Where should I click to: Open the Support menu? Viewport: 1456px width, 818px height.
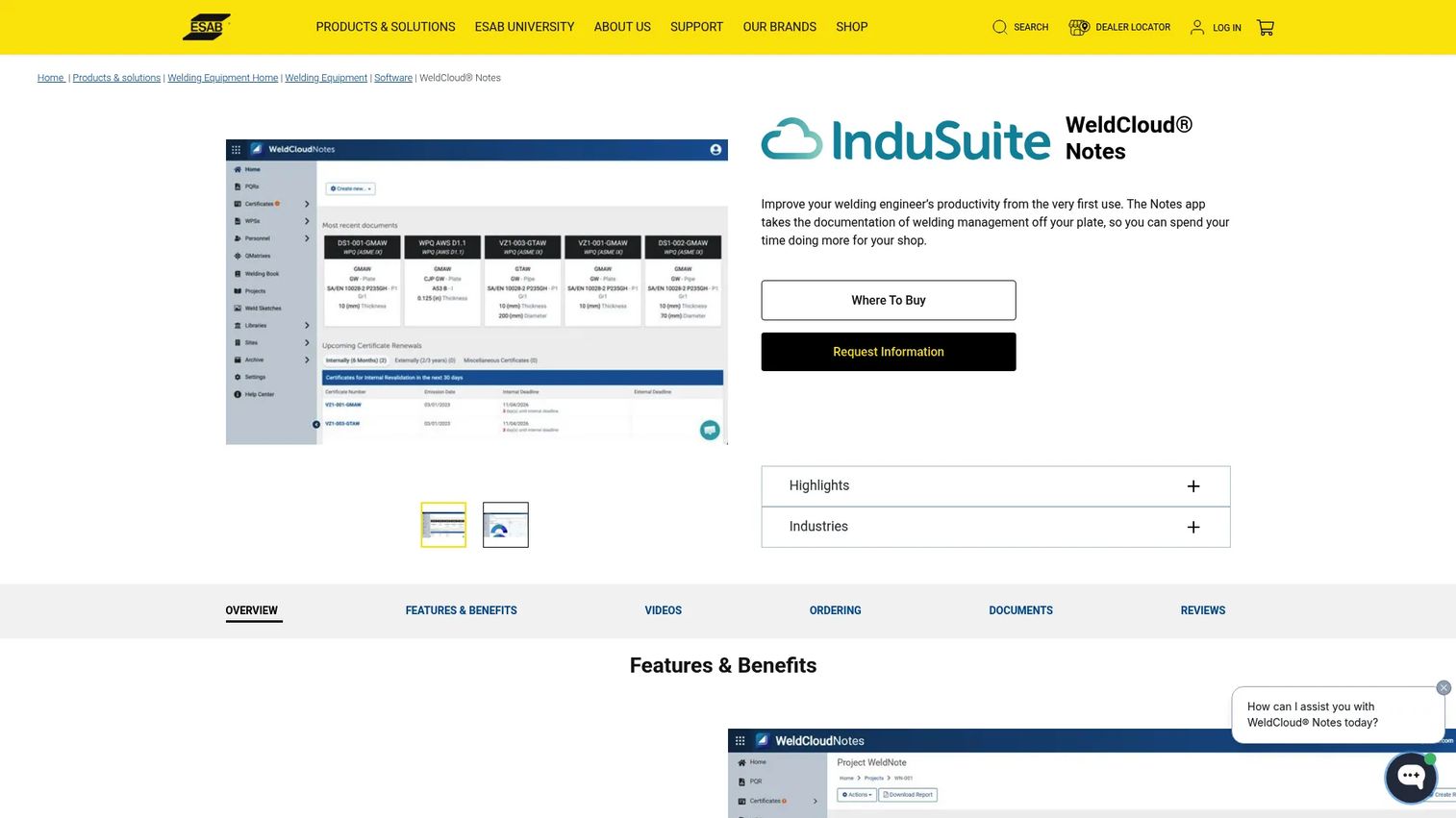(696, 27)
